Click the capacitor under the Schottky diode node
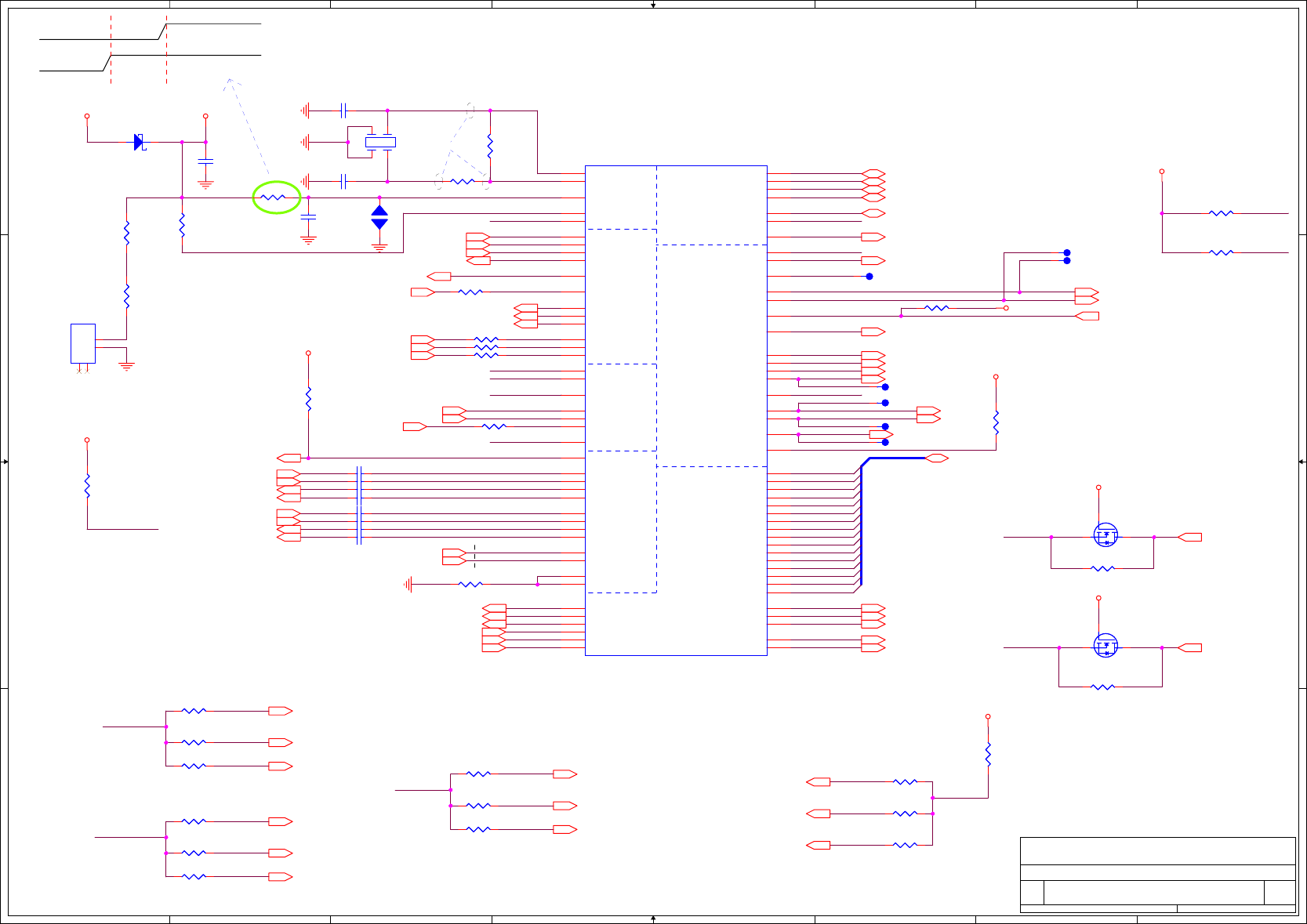The height and width of the screenshot is (924, 1307). click(x=205, y=161)
